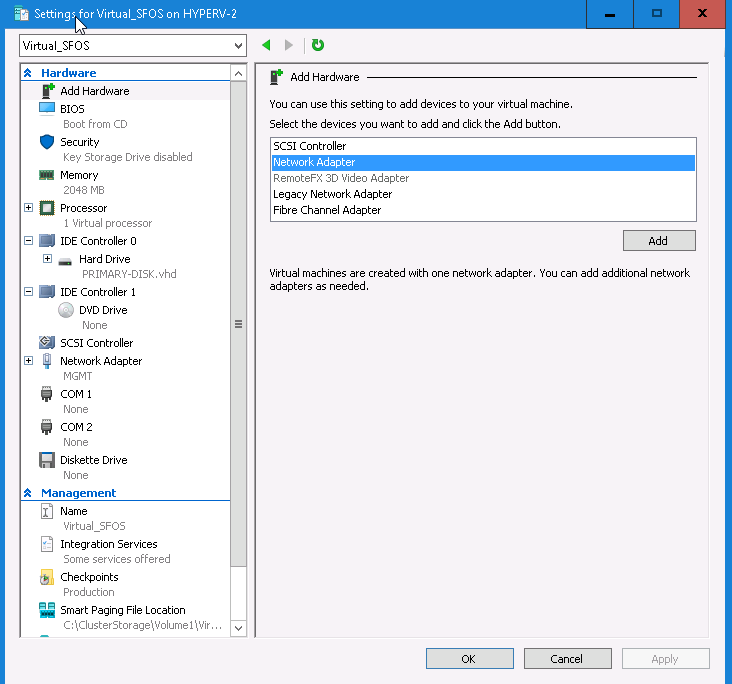This screenshot has height=684, width=732.
Task: Expand the Processor tree node
Action: point(28,208)
